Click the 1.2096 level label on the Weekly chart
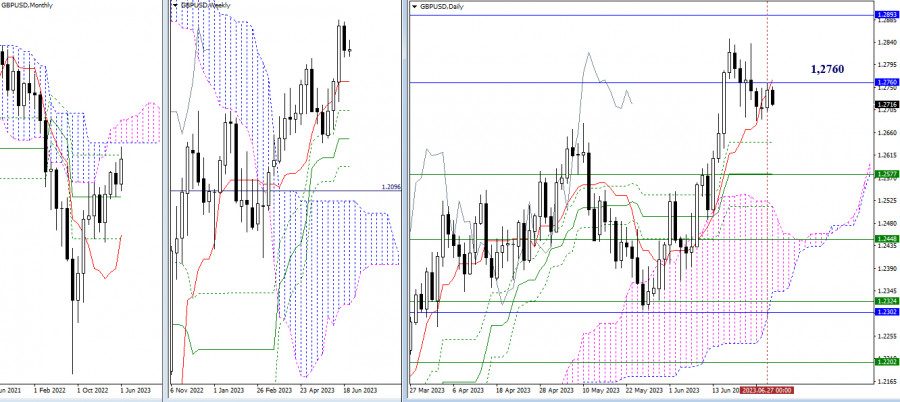 (x=389, y=187)
